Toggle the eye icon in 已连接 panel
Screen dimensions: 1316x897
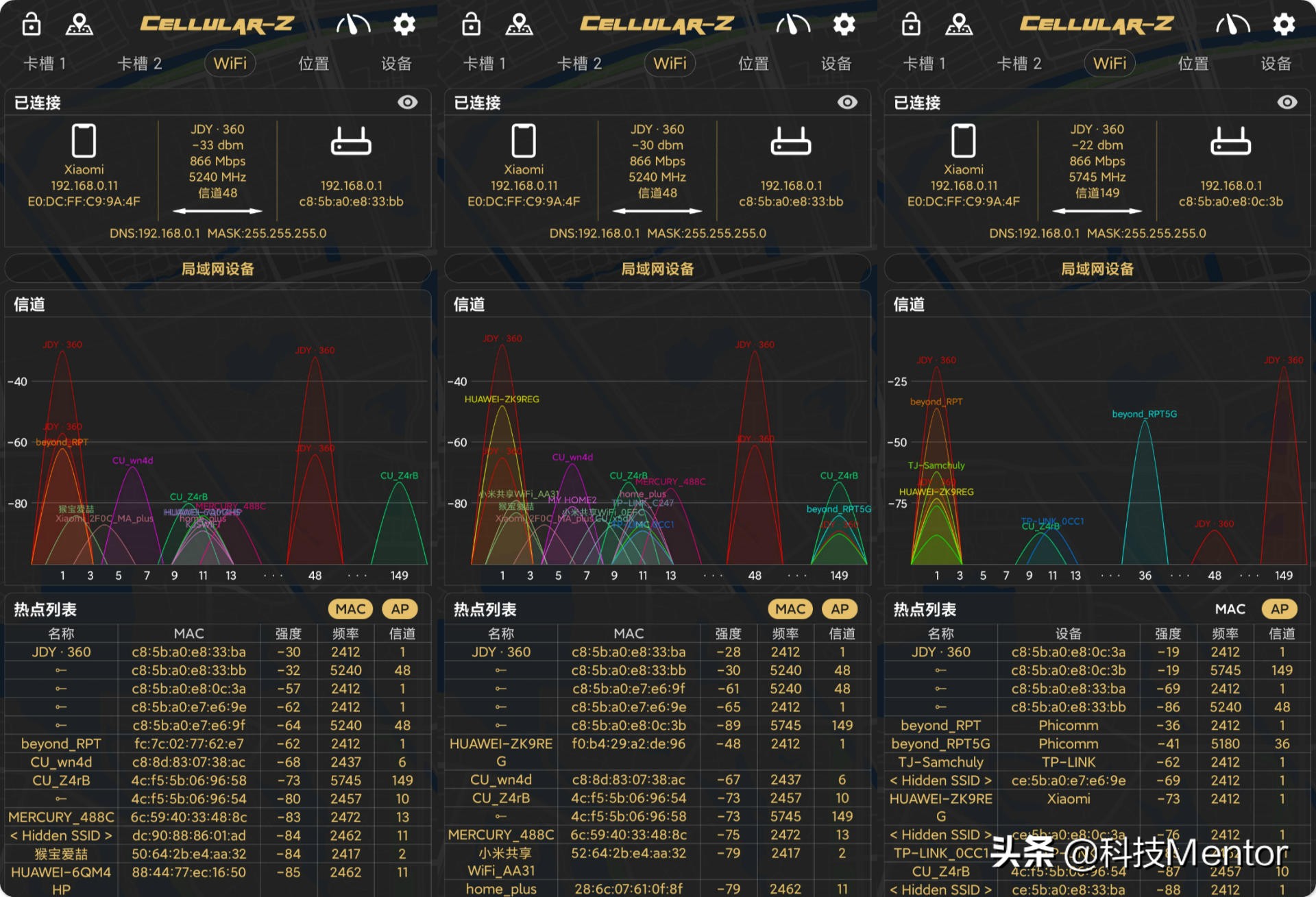(408, 101)
